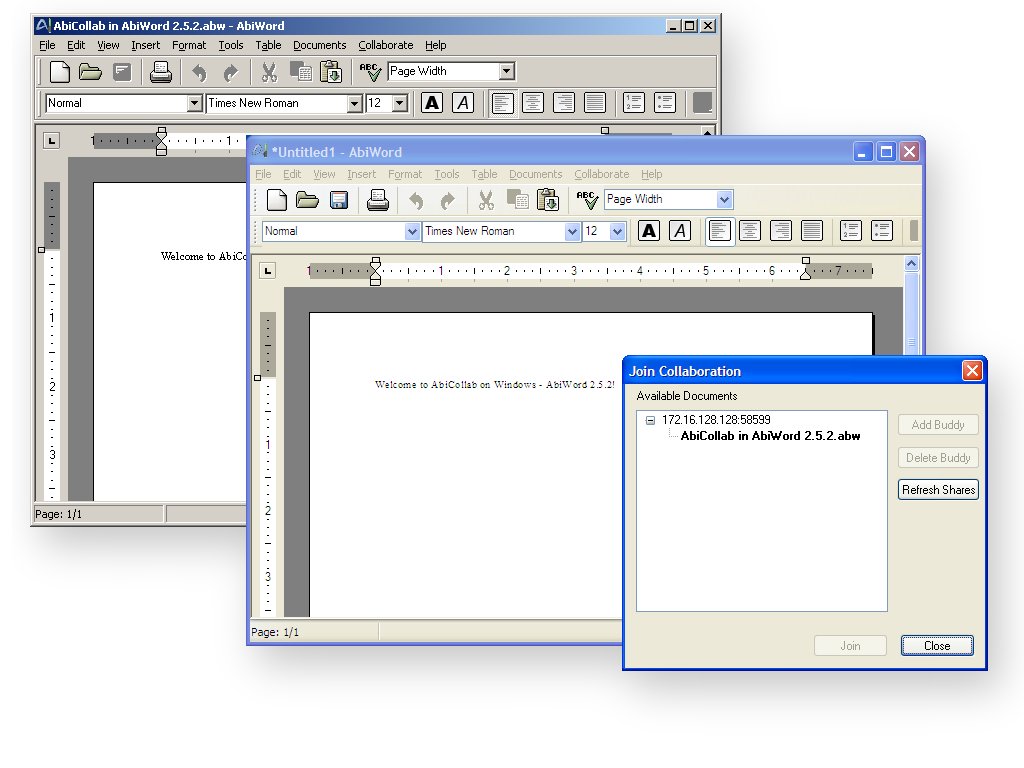Open file icon in AbiCollab window

tap(90, 72)
